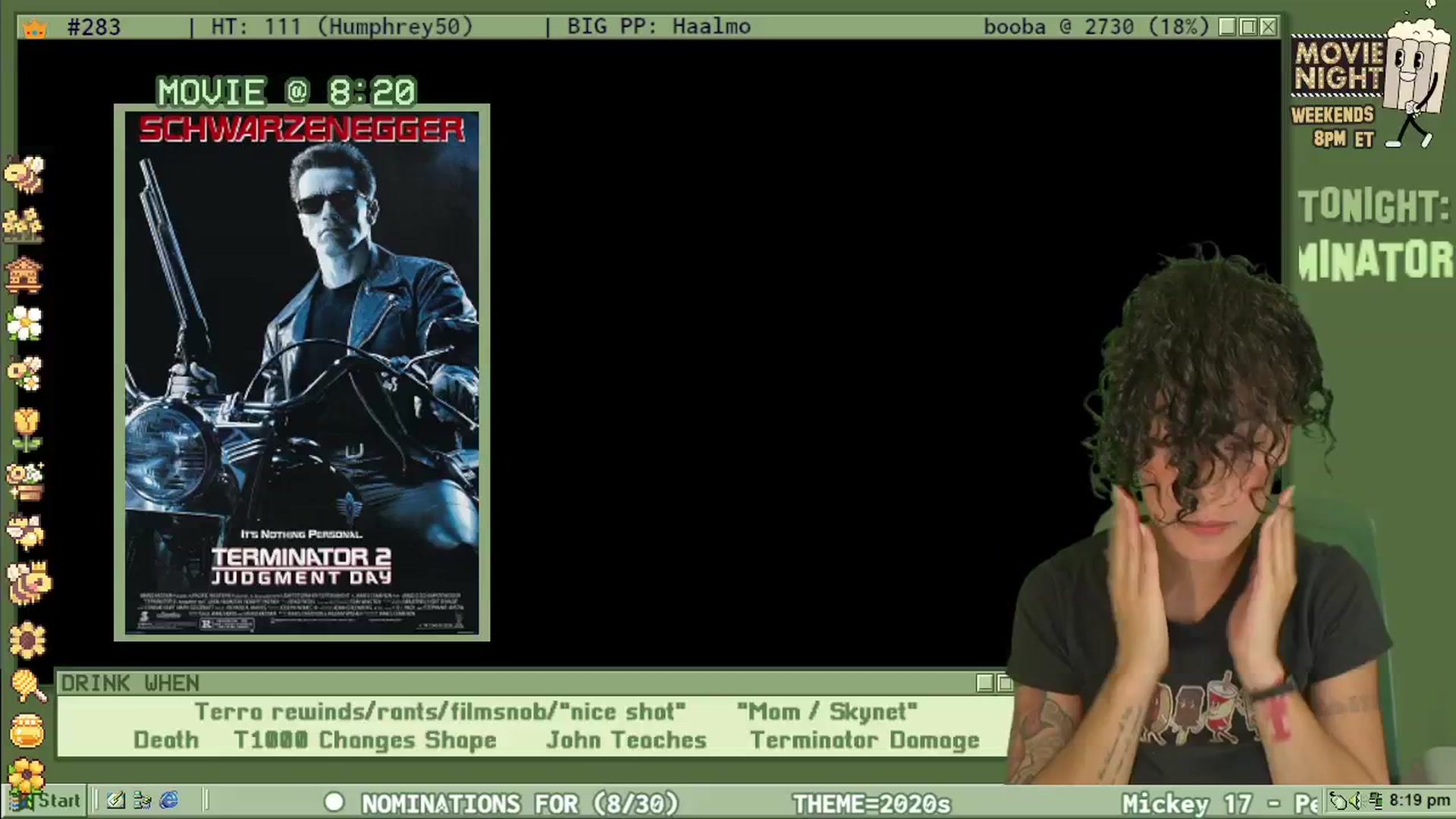1456x819 pixels.
Task: Maximize the DRINK WHEN panel
Action: pyautogui.click(x=1005, y=683)
